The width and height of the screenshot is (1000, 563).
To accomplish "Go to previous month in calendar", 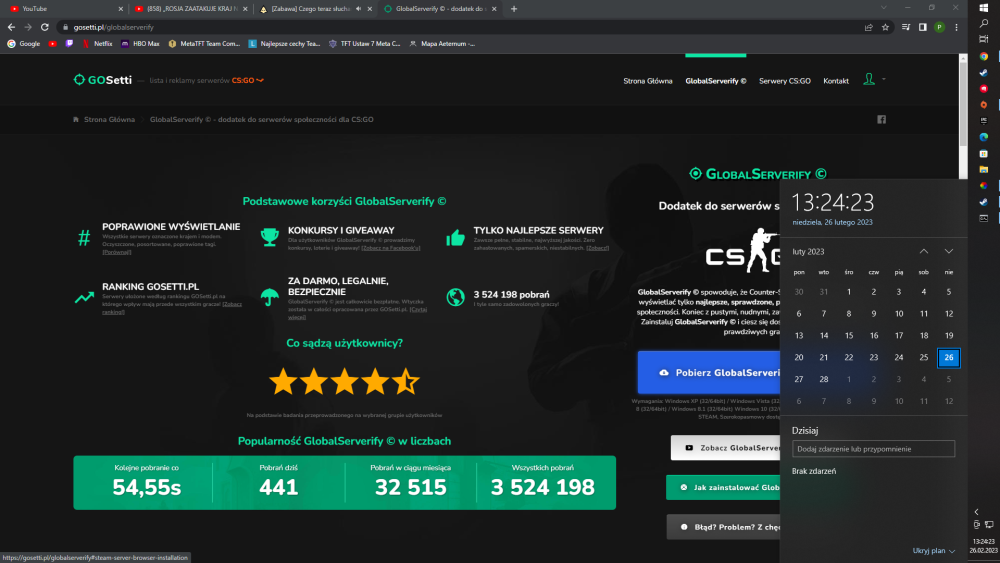I will click(x=923, y=251).
